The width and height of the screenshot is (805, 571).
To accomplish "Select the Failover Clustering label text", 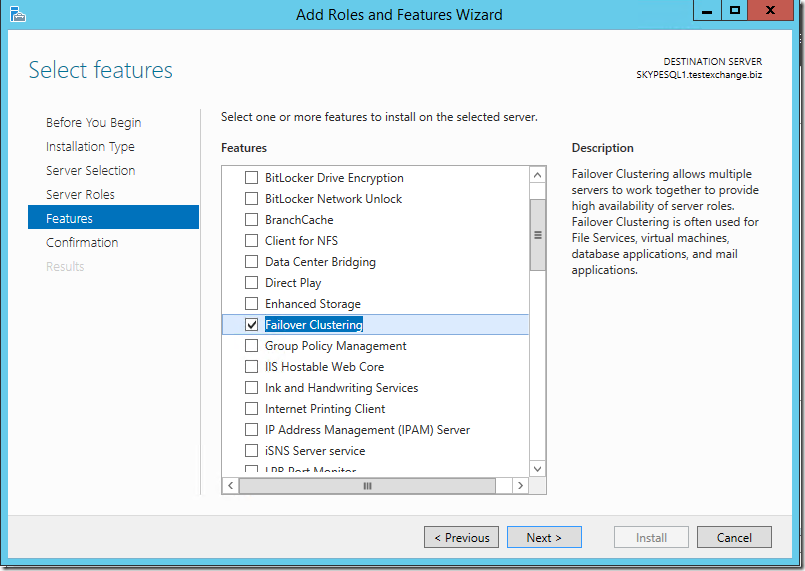I will (x=314, y=325).
